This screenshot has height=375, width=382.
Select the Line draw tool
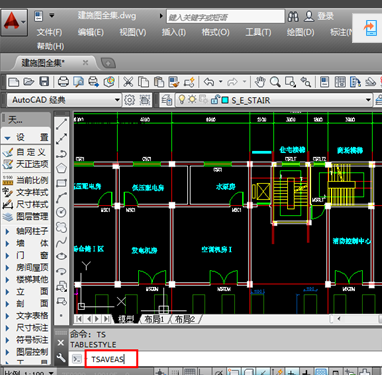[x=61, y=124]
